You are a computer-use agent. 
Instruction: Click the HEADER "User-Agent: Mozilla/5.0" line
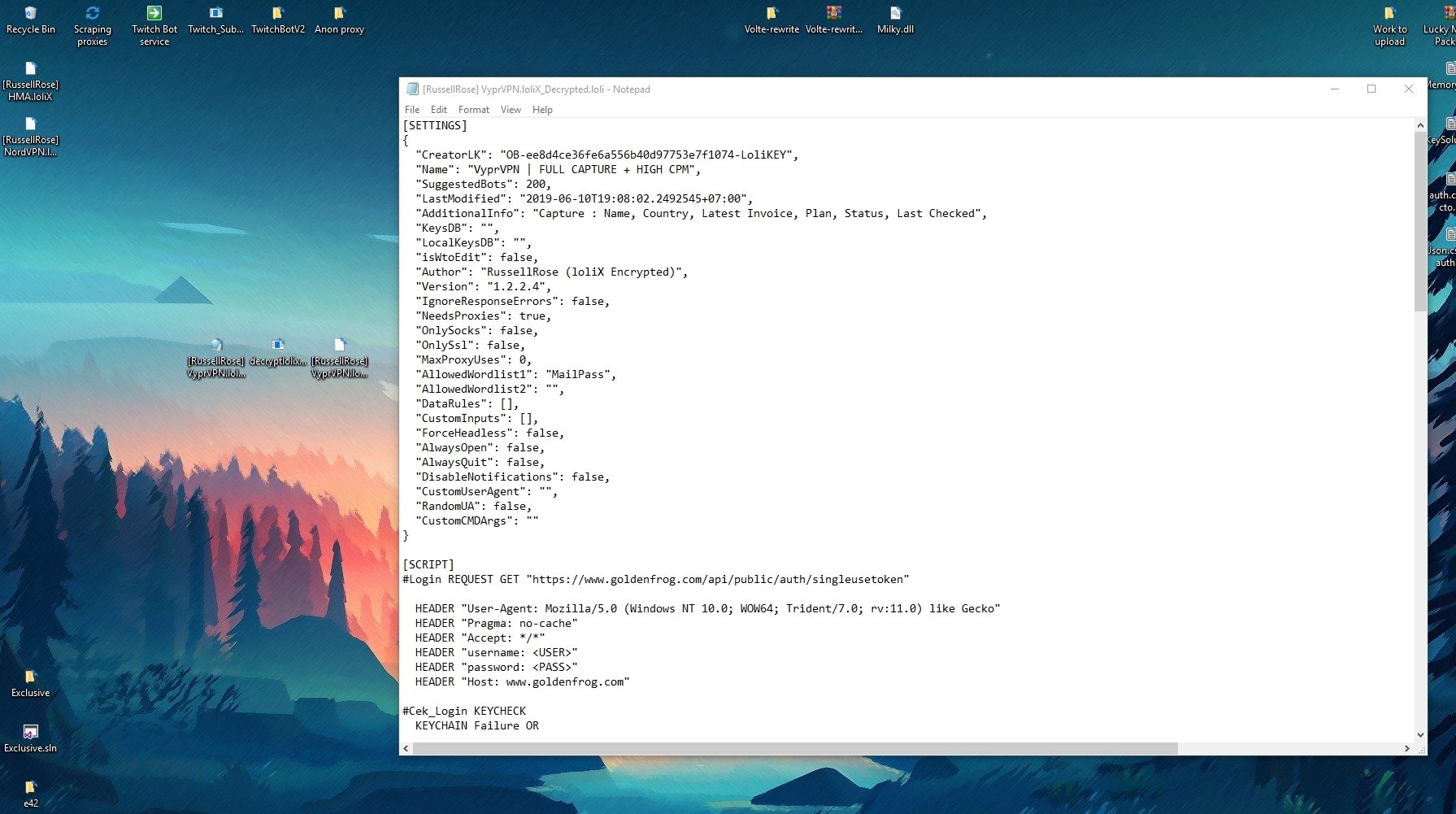coord(707,608)
